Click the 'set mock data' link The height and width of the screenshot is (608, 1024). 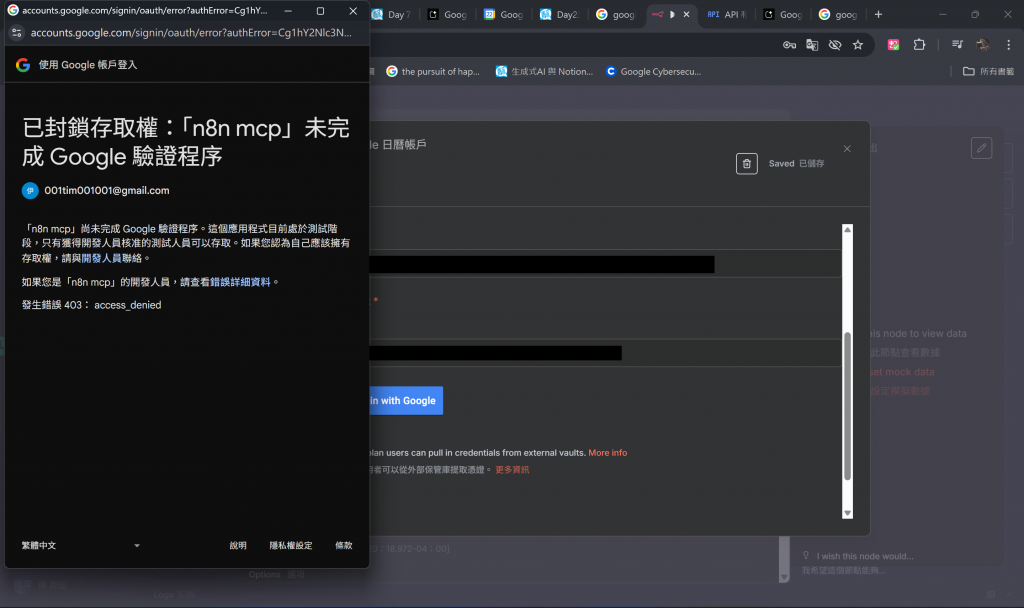click(x=902, y=372)
